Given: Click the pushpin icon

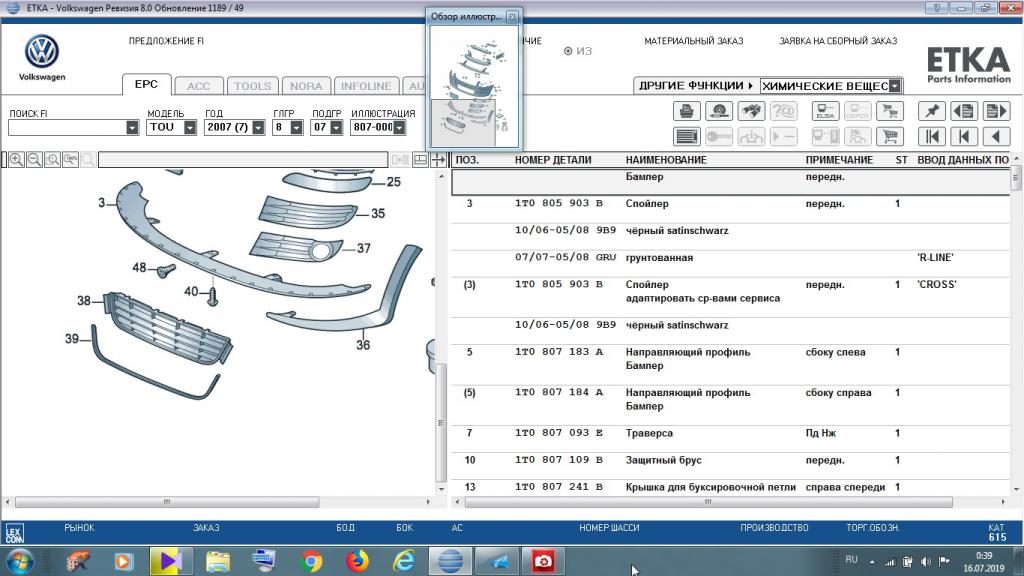Looking at the screenshot, I should click(x=932, y=111).
